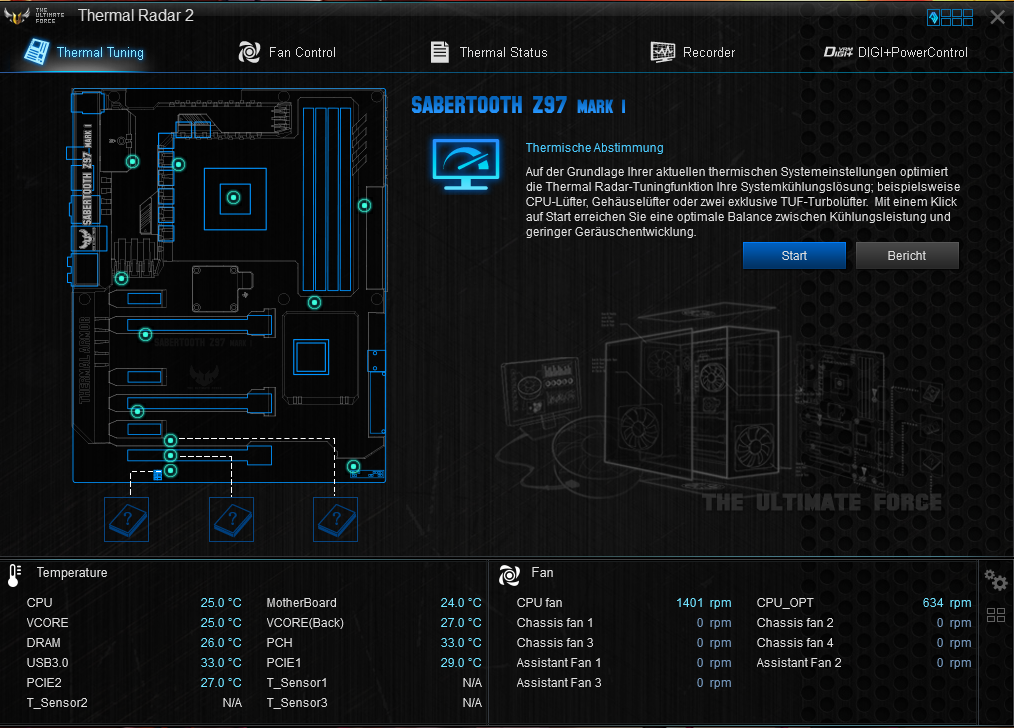The height and width of the screenshot is (728, 1014).
Task: Click the CPU fan 1401 rpm value
Action: pos(704,603)
